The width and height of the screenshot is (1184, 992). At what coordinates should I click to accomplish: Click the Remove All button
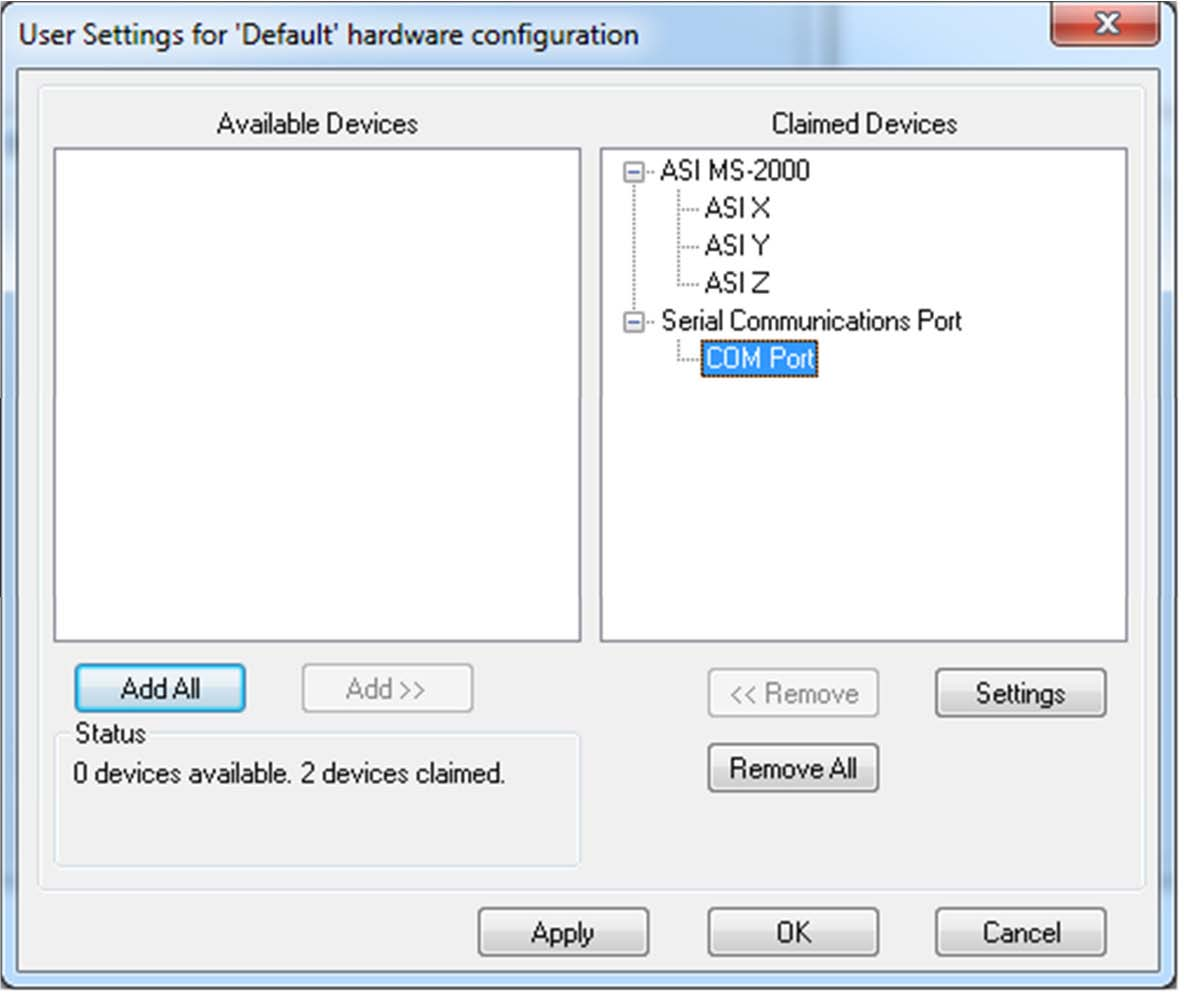tap(793, 768)
